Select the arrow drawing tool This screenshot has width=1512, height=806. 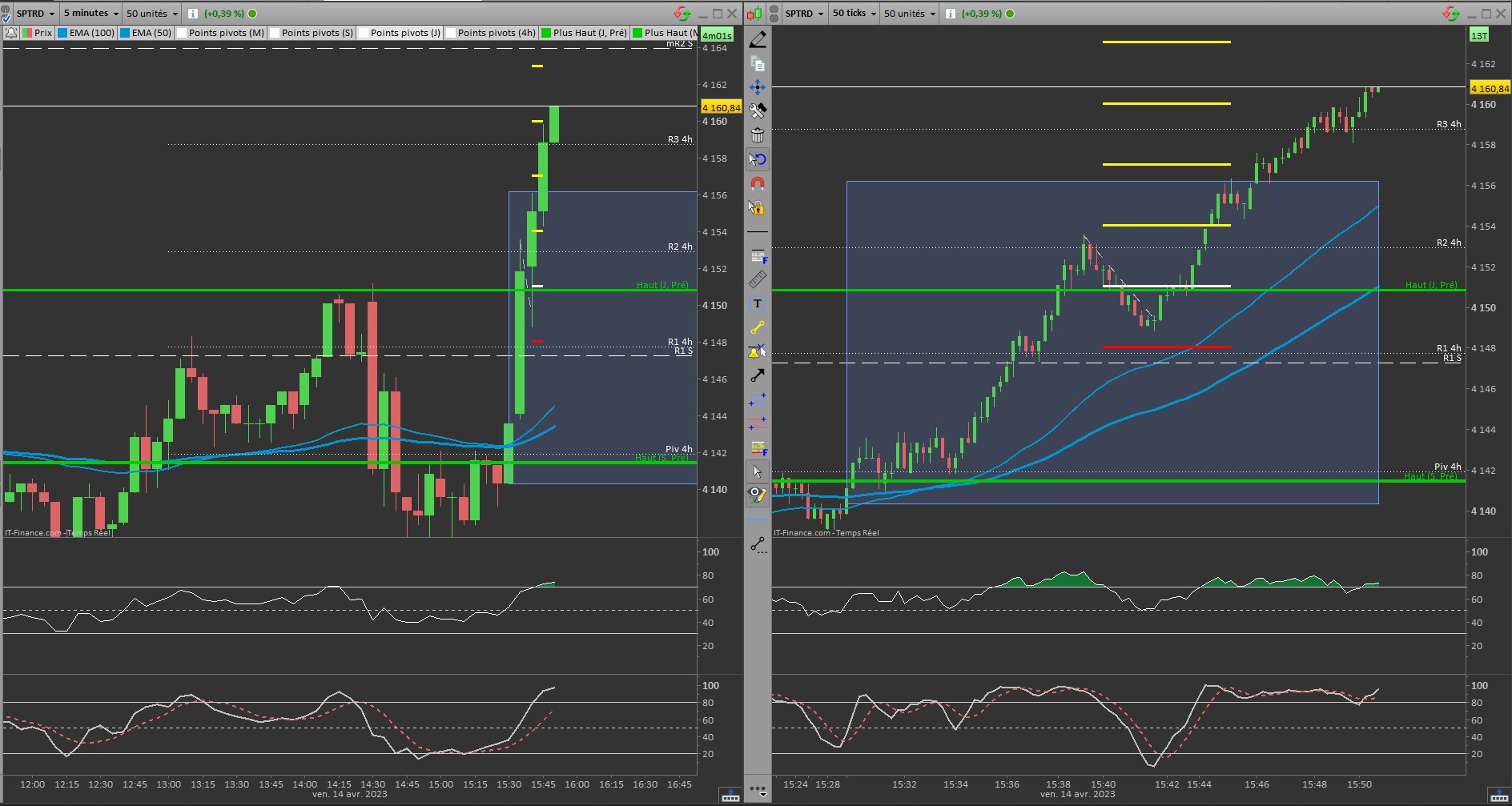(x=758, y=375)
